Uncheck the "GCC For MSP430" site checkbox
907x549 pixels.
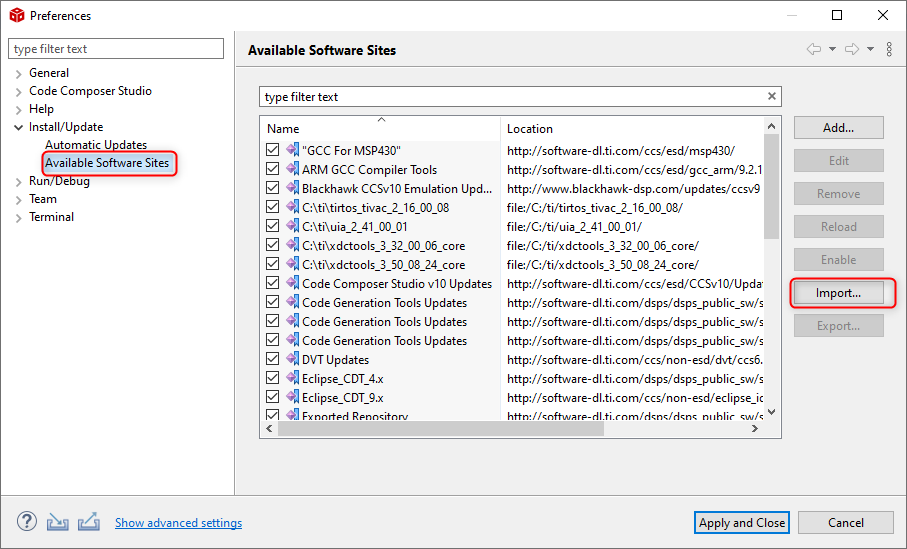272,150
